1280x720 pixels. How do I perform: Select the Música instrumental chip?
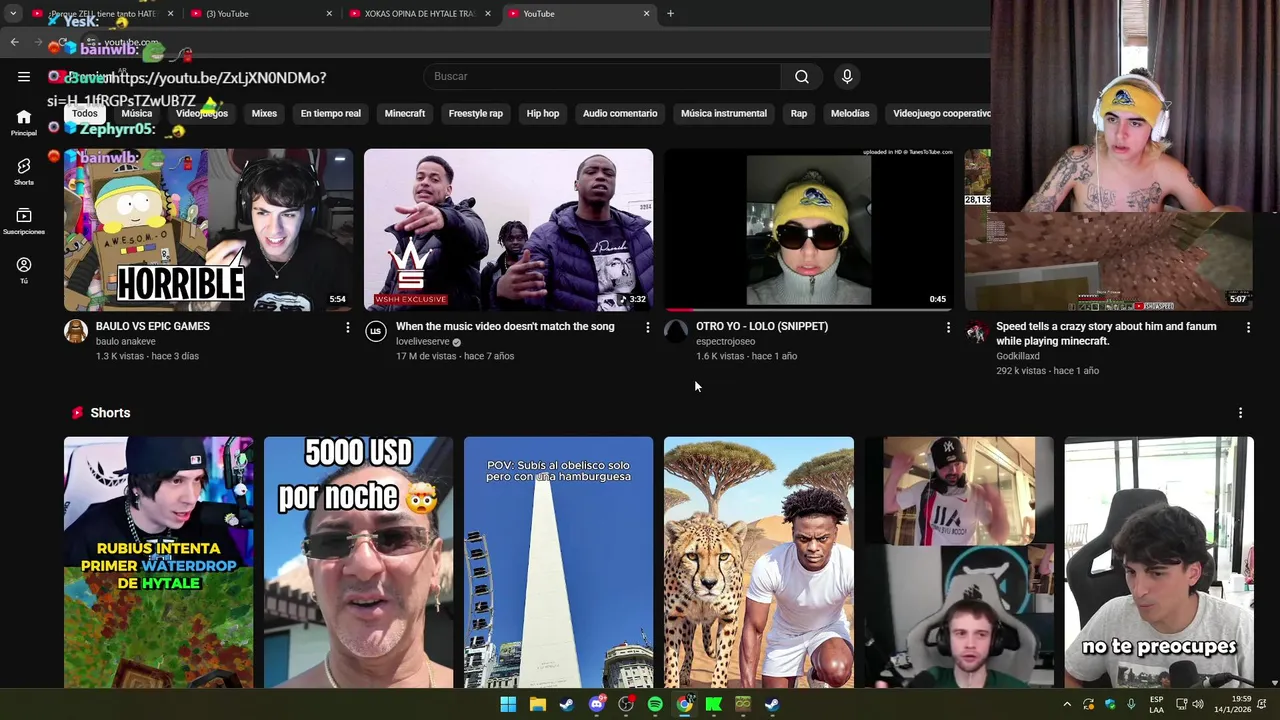[724, 113]
